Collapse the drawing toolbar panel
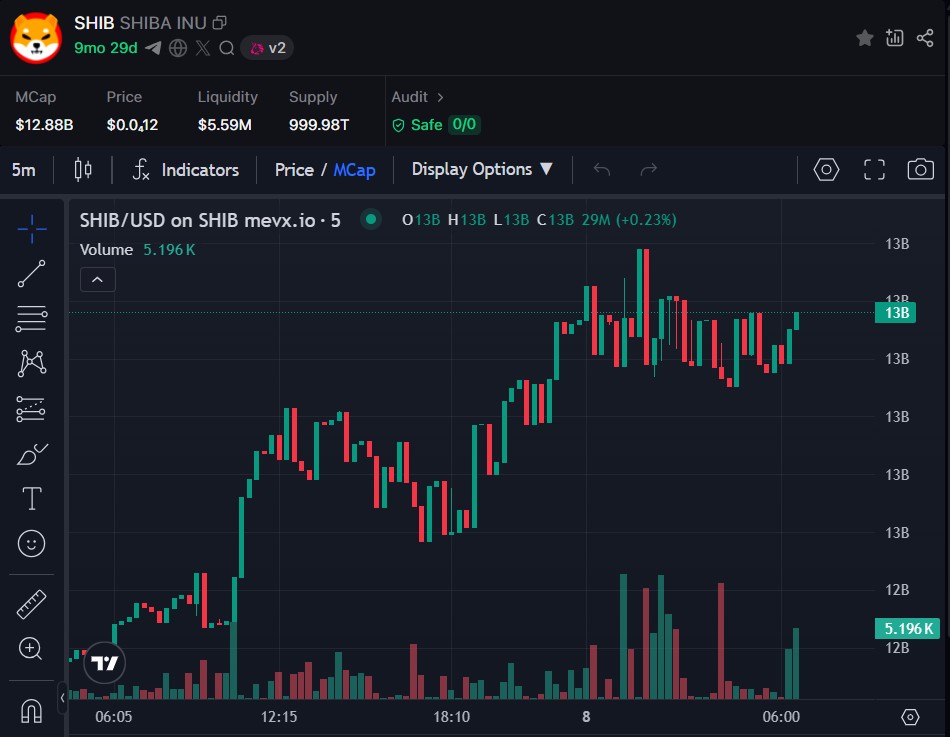The height and width of the screenshot is (737, 950). tap(62, 698)
